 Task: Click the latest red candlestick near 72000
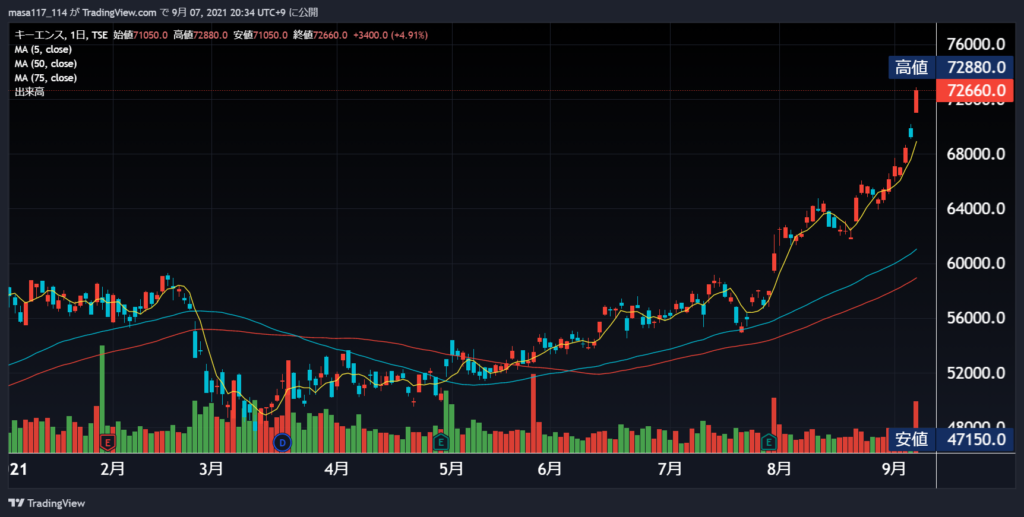(x=916, y=101)
